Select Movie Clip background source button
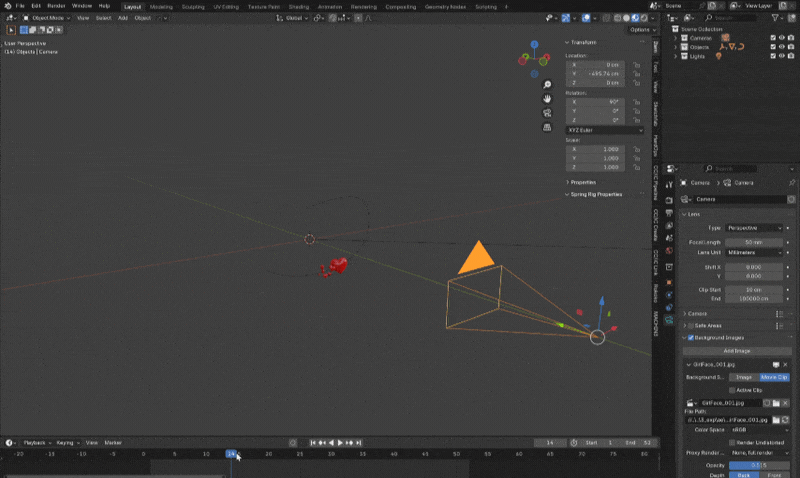The width and height of the screenshot is (800, 478). [774, 377]
